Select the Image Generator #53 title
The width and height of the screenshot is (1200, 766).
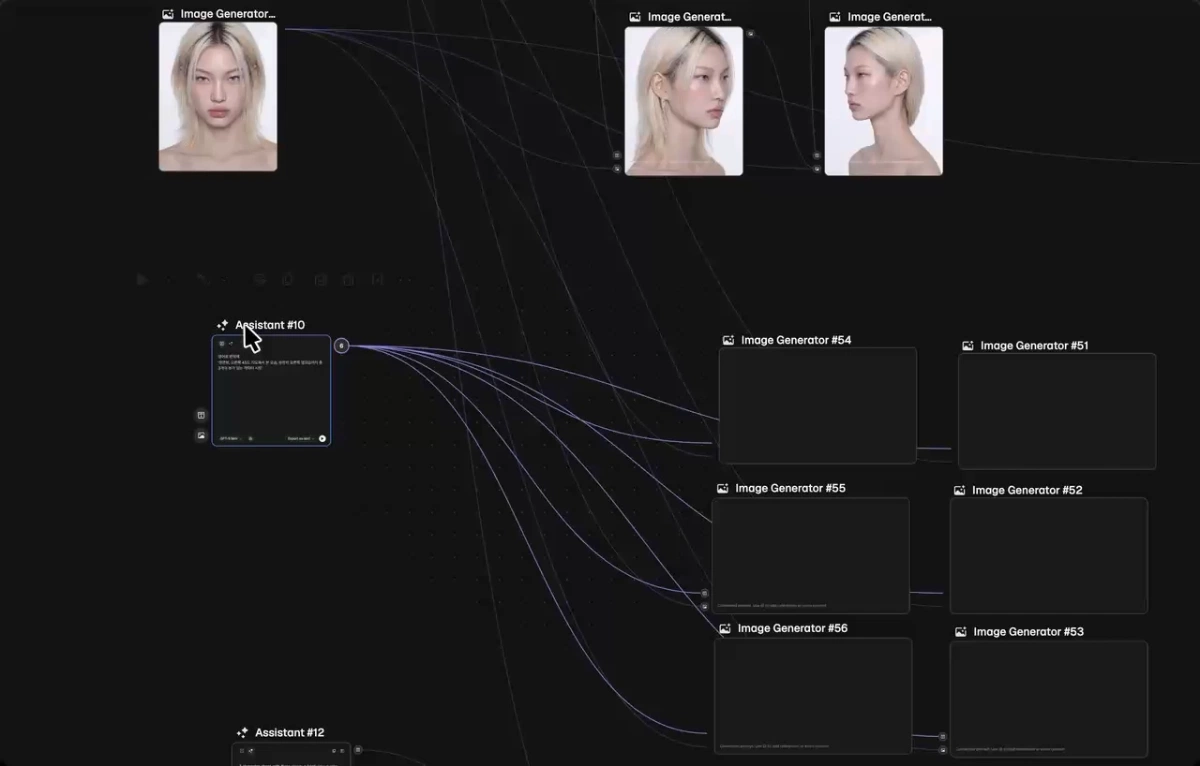tap(1028, 632)
